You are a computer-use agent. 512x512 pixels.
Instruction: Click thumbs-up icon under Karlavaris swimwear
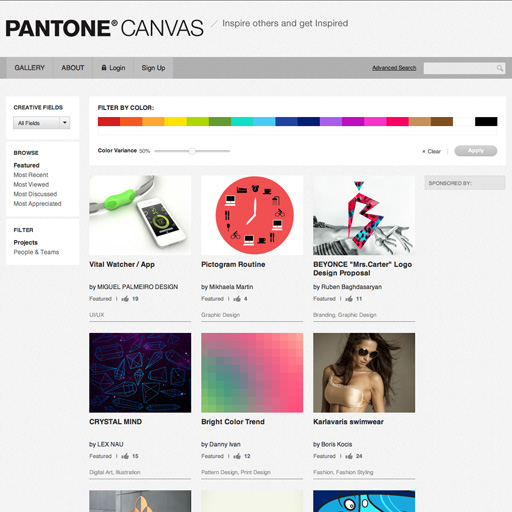pos(349,456)
